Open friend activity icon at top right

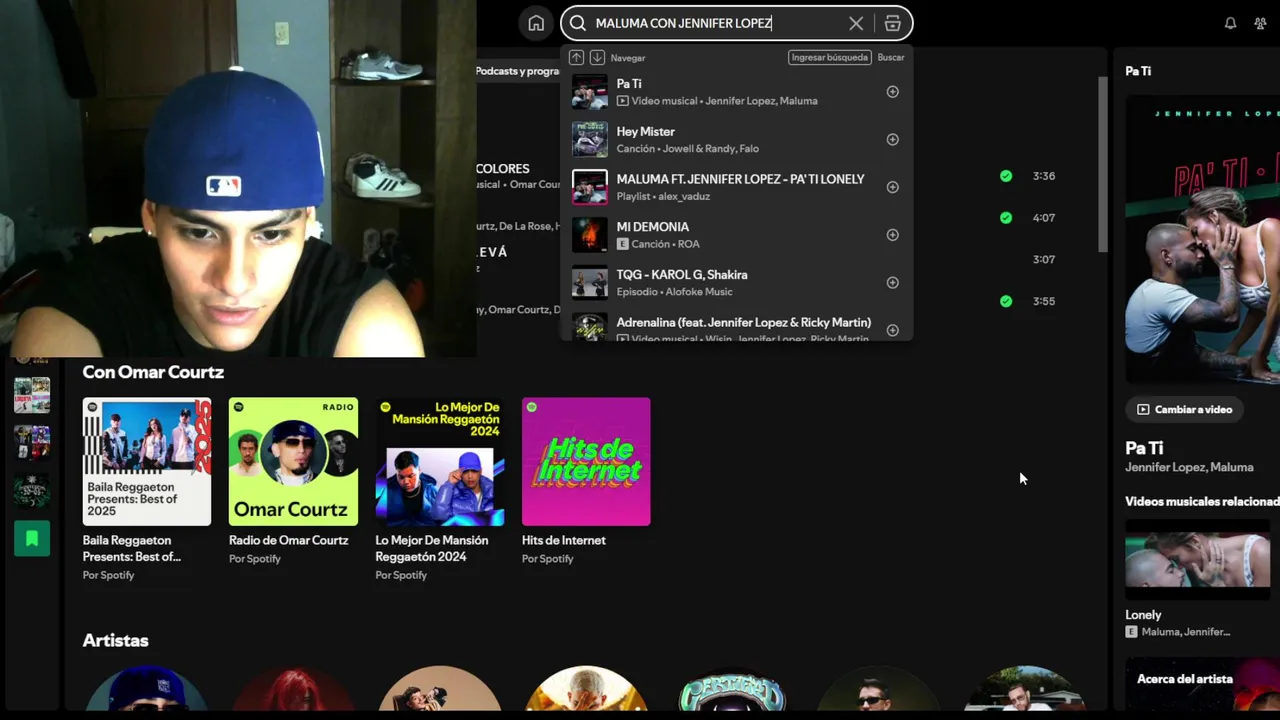[x=1260, y=23]
